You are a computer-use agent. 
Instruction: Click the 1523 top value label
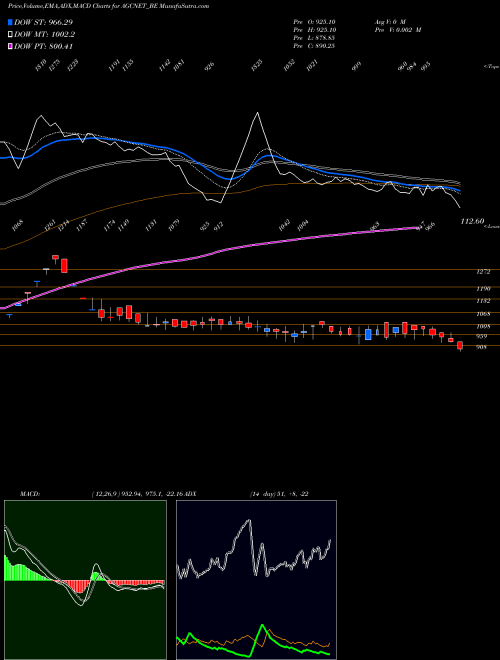257,65
